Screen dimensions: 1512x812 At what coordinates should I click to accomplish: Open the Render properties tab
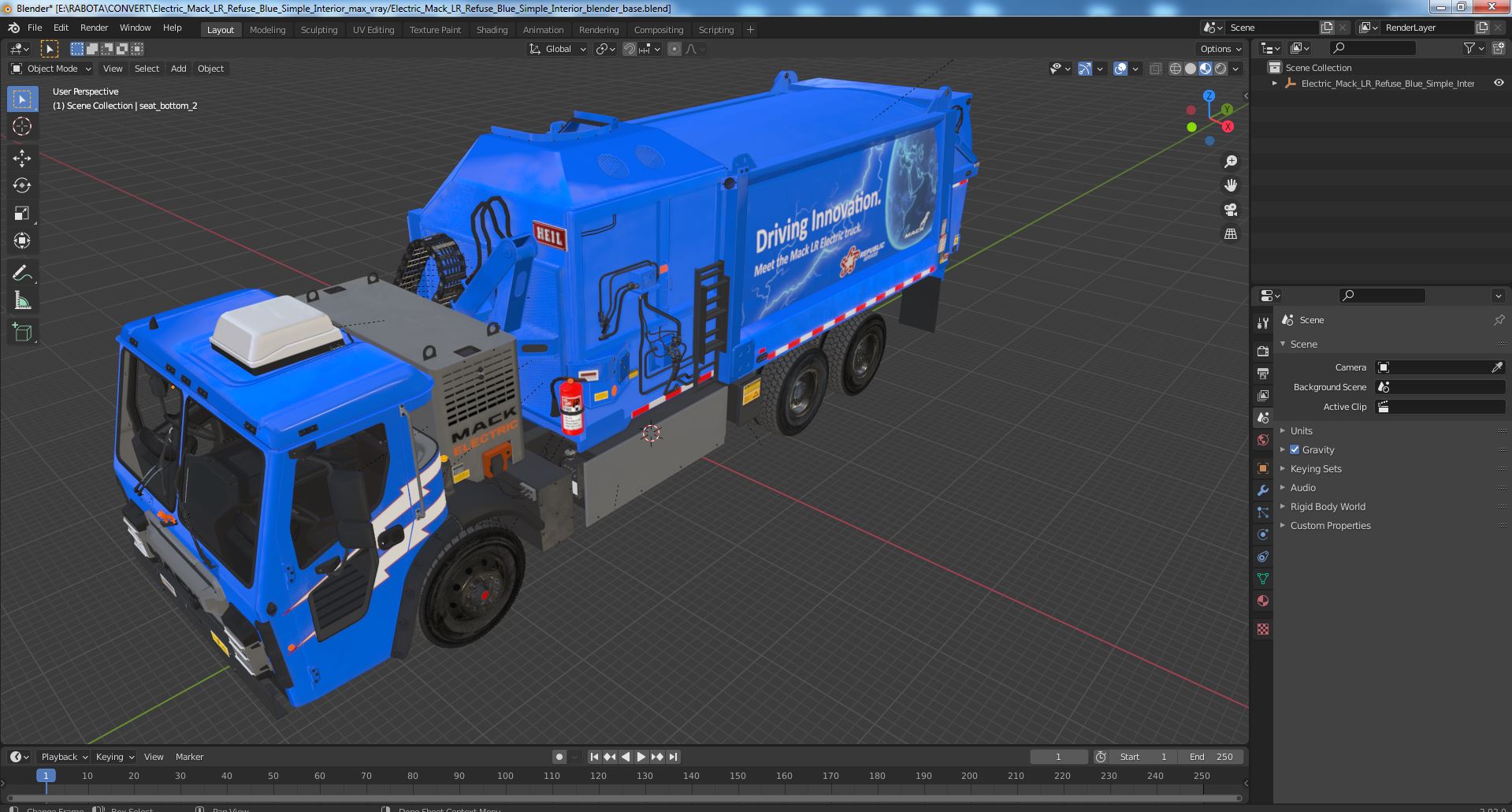(1263, 351)
